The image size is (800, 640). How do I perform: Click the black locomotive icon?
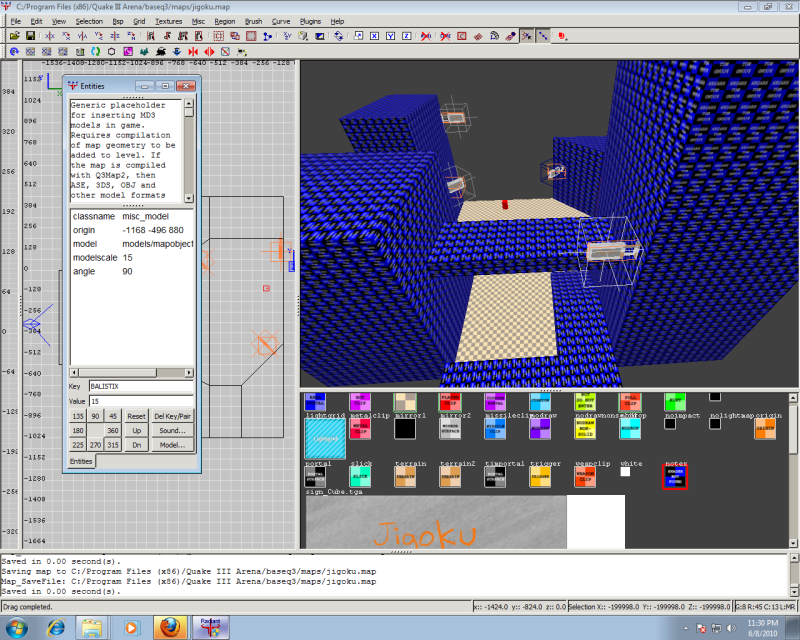161,52
